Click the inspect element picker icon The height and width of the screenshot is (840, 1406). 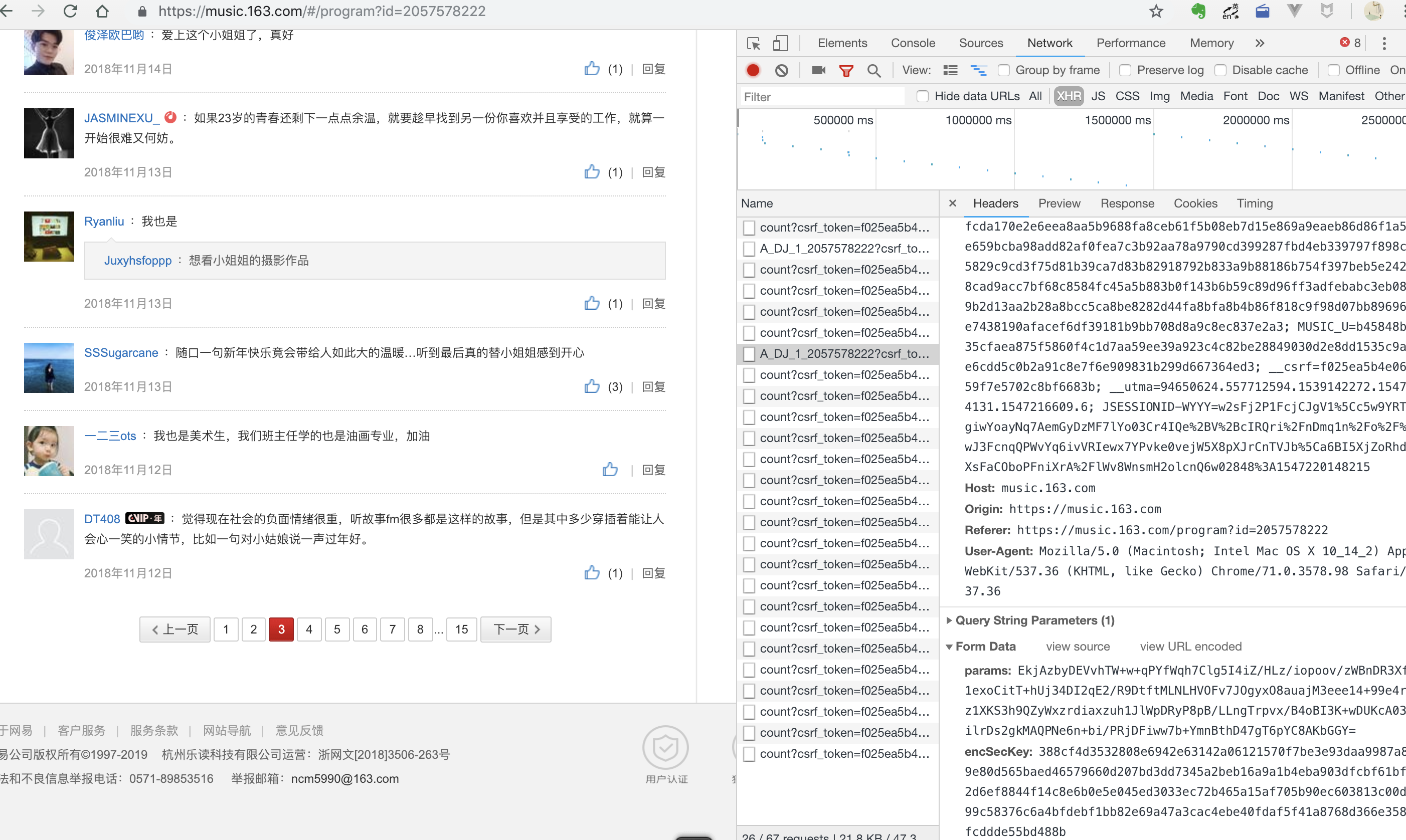pos(753,44)
